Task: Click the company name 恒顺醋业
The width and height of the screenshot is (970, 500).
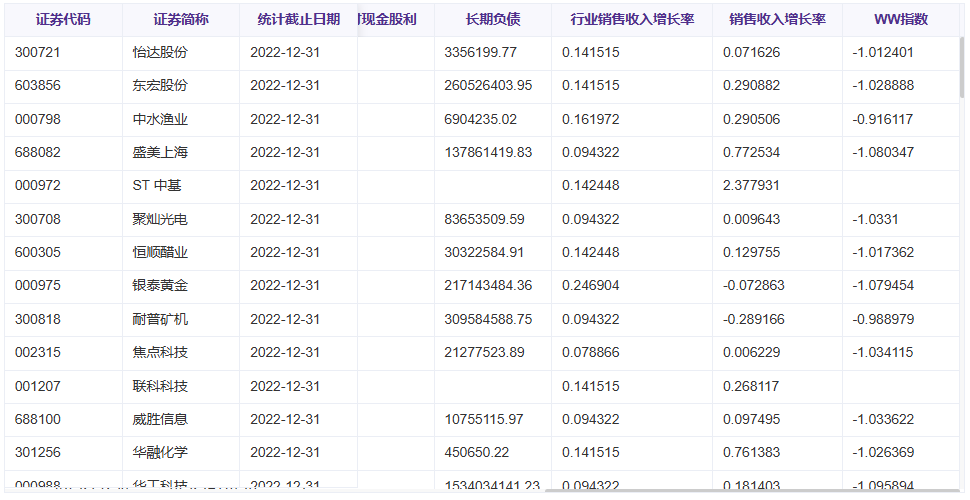Action: click(160, 252)
